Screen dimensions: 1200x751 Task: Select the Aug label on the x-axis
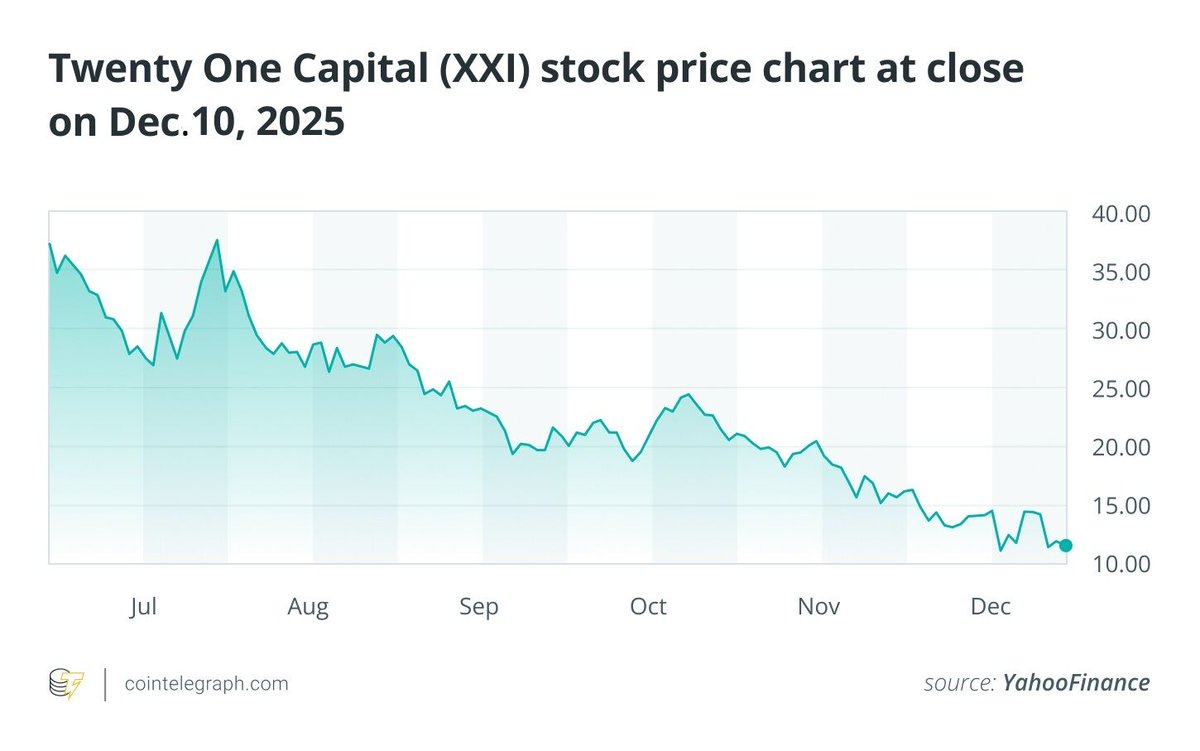(308, 607)
